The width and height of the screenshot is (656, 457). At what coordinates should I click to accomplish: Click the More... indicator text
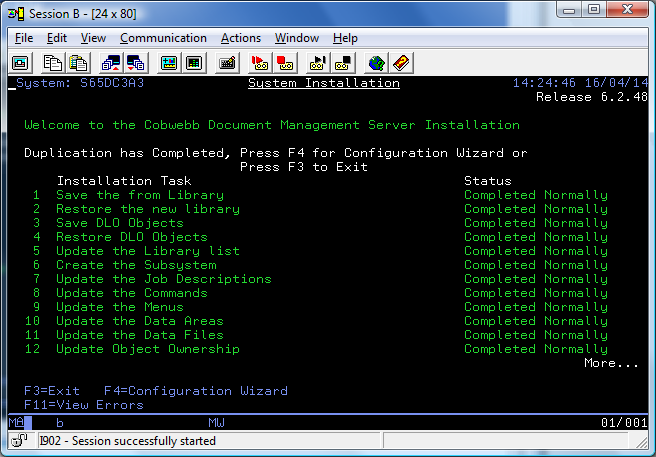611,363
